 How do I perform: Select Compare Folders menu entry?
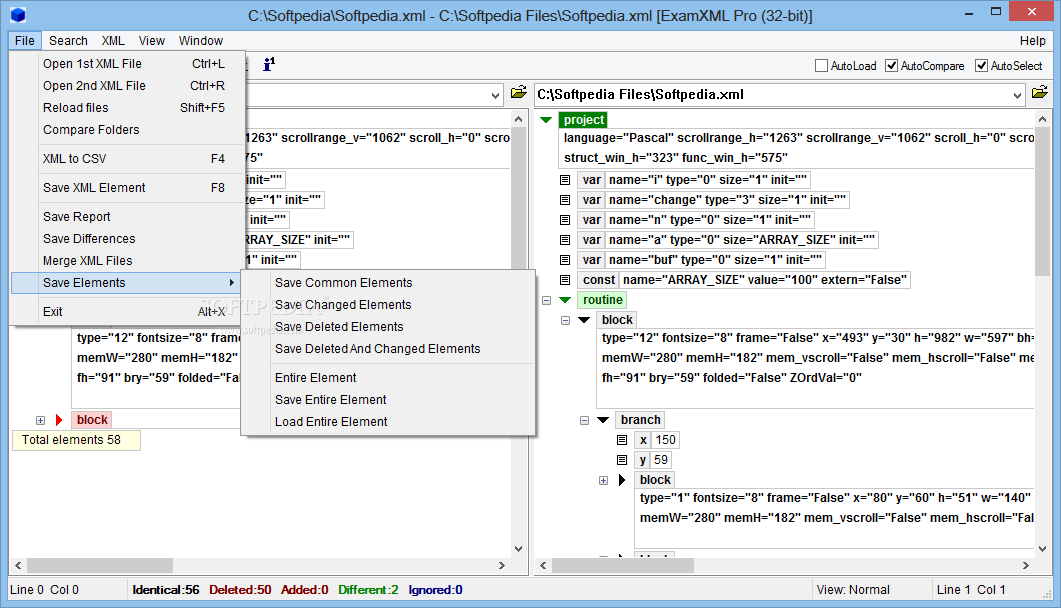coord(128,130)
